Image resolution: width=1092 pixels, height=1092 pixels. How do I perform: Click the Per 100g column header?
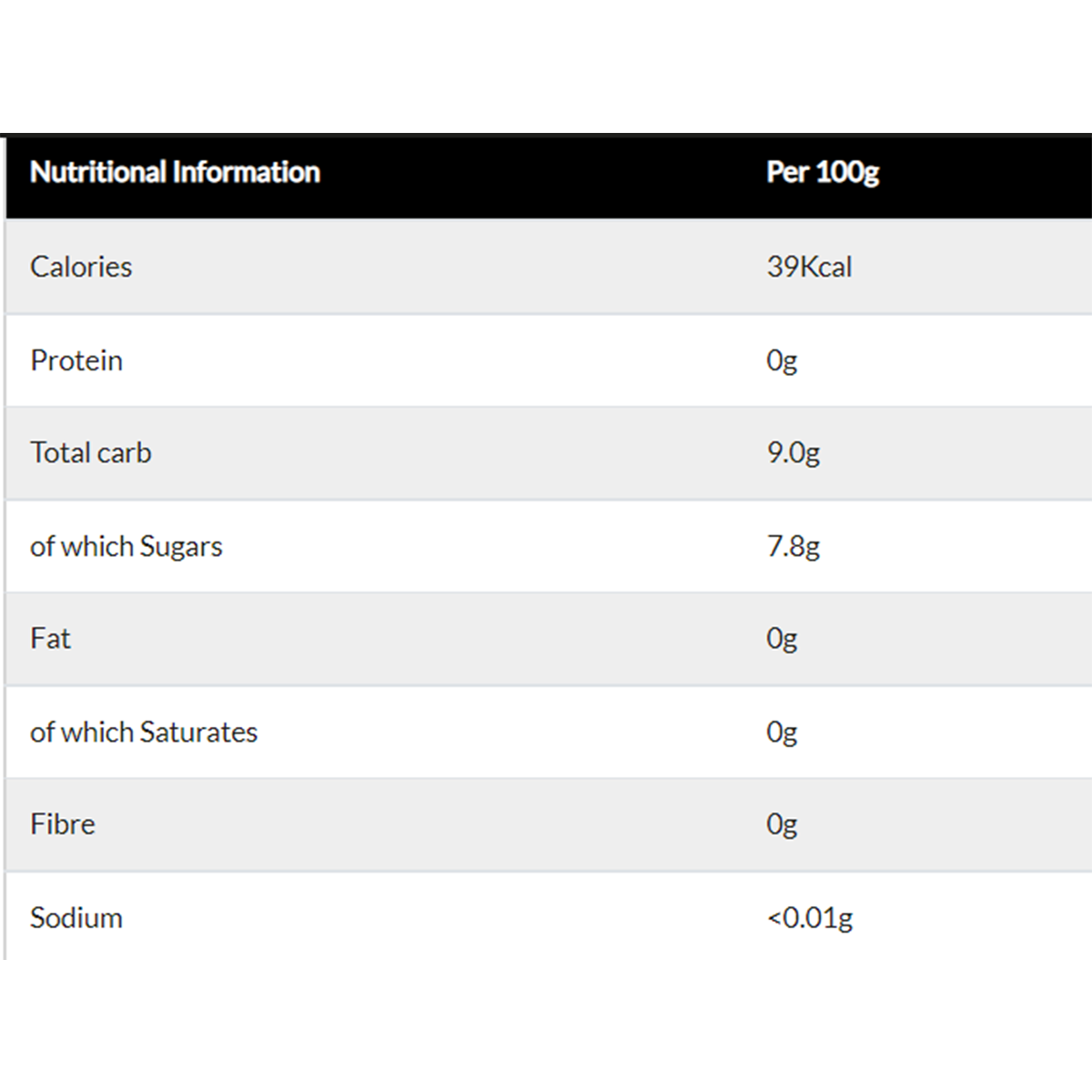pos(823,172)
